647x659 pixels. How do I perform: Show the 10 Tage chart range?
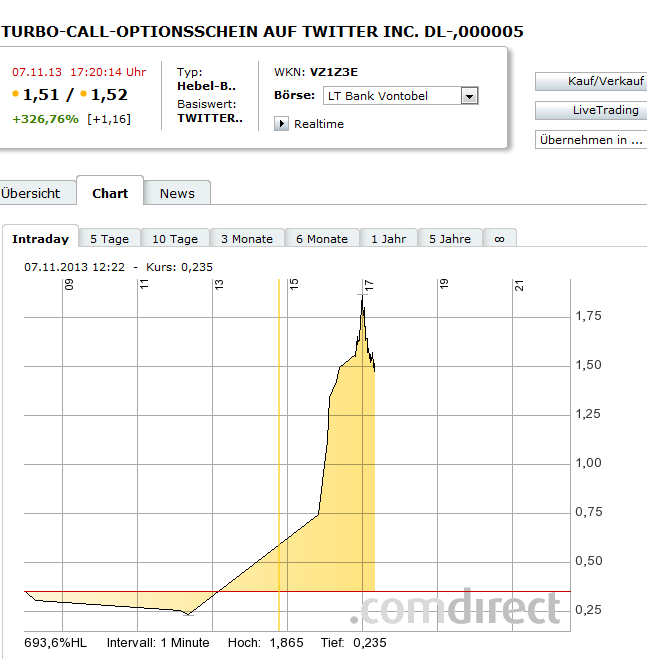pos(175,239)
